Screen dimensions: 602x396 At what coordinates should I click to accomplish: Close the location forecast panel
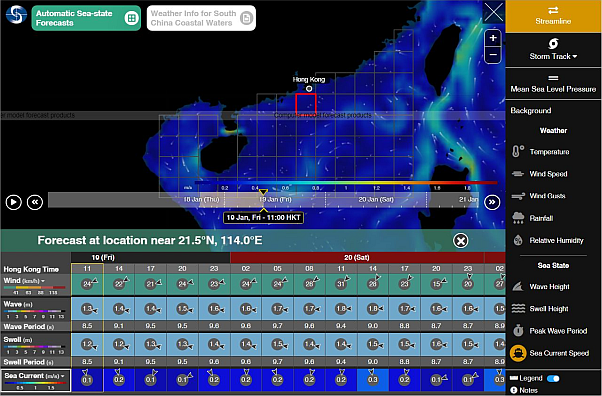[460, 241]
